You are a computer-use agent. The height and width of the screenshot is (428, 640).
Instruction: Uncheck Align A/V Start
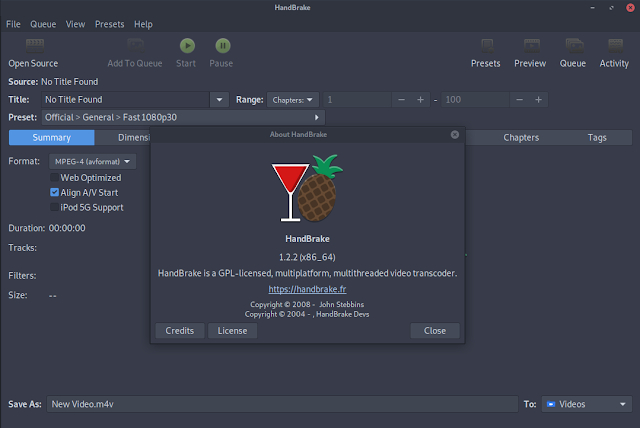54,192
